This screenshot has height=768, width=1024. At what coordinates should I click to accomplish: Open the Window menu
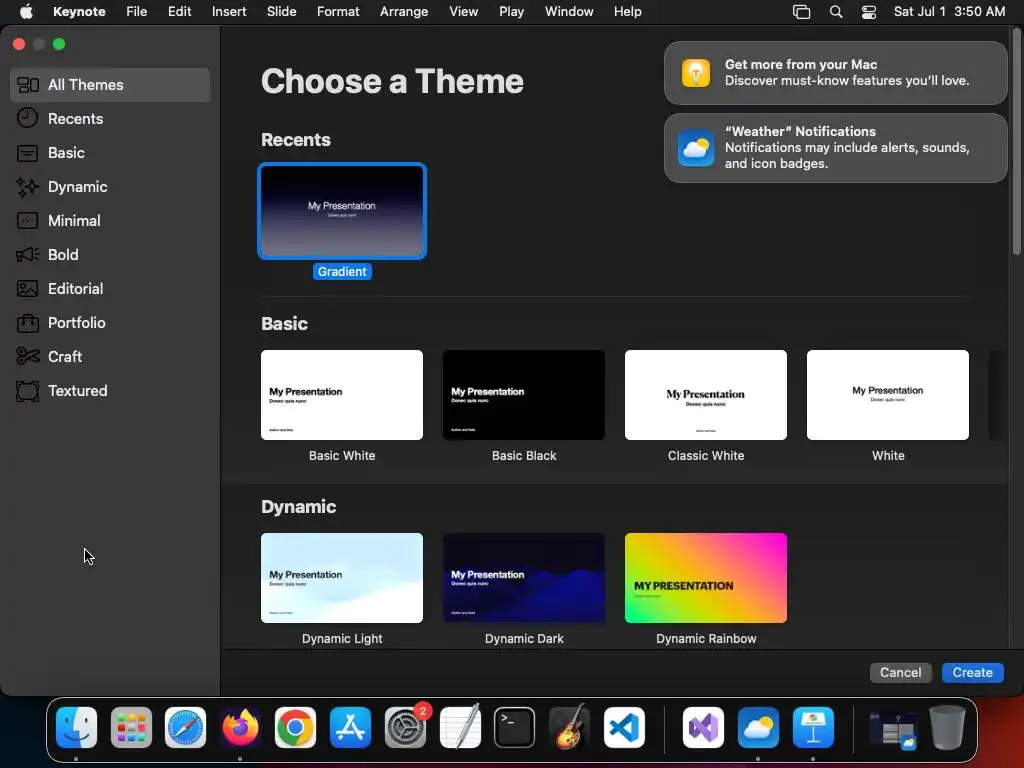569,11
